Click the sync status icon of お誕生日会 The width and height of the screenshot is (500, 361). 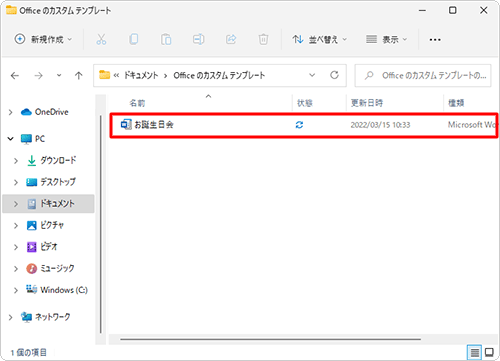[x=299, y=125]
